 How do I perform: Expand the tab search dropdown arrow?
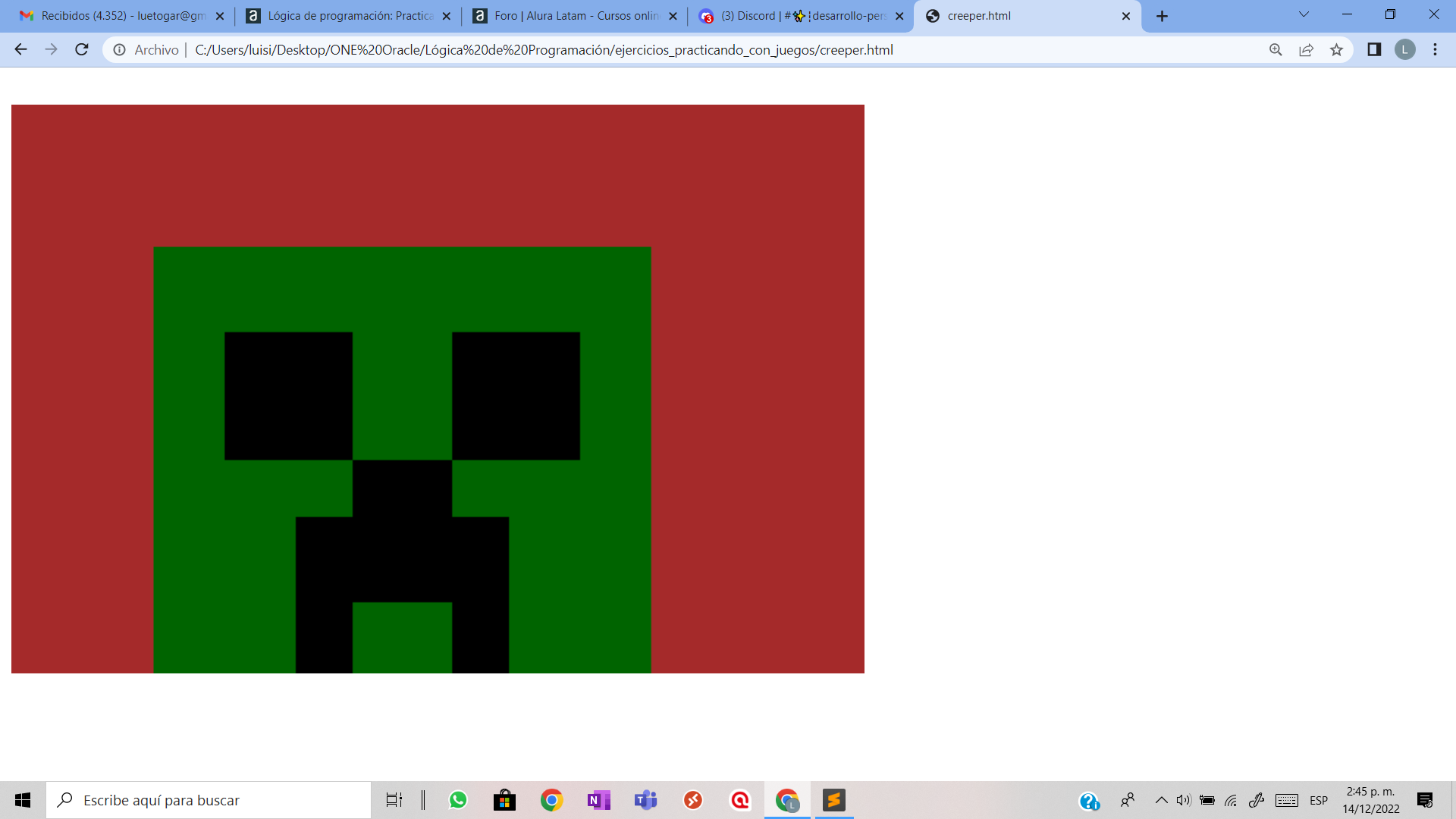tap(1304, 14)
